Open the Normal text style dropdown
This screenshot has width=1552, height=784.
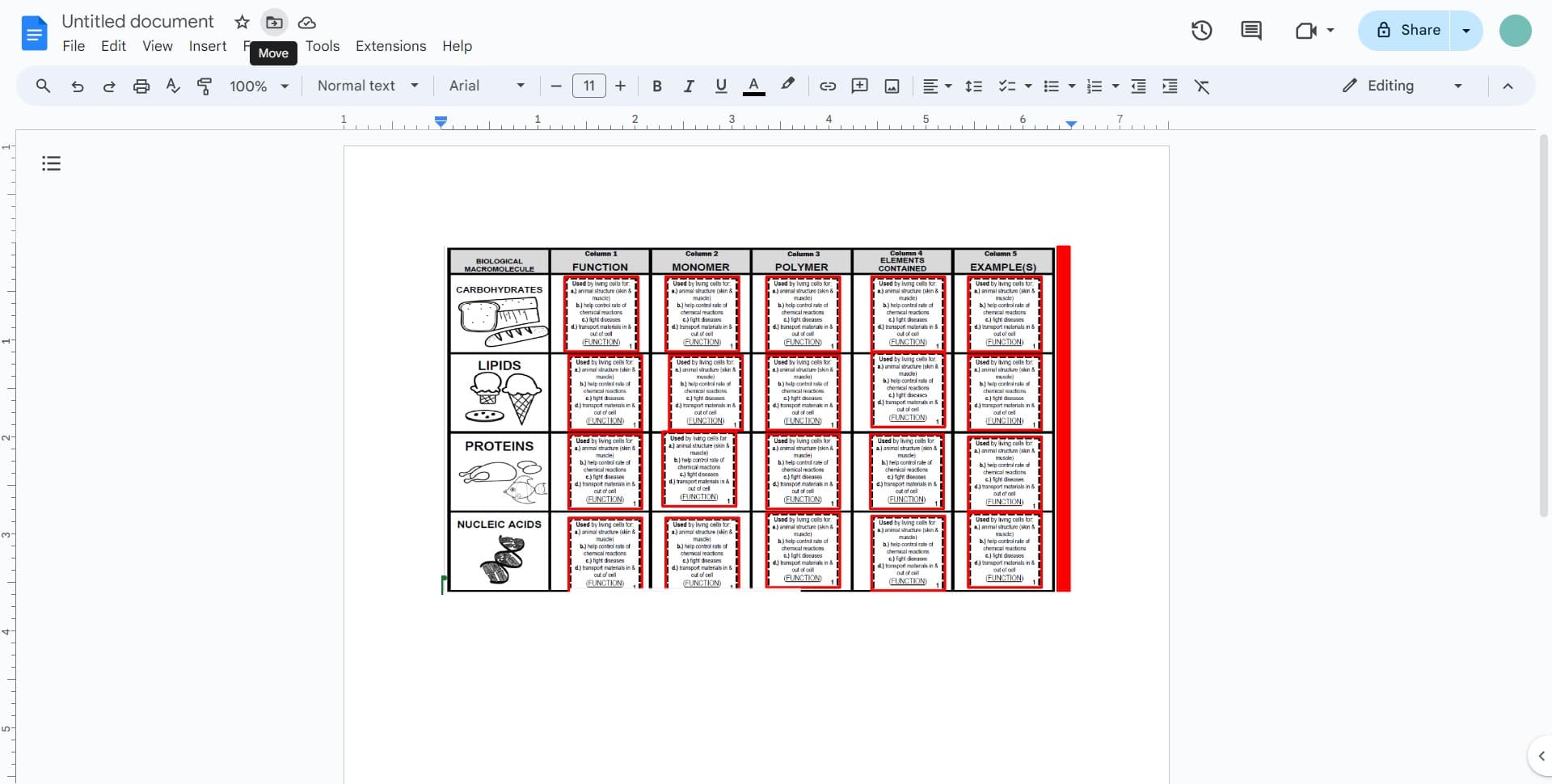(368, 86)
